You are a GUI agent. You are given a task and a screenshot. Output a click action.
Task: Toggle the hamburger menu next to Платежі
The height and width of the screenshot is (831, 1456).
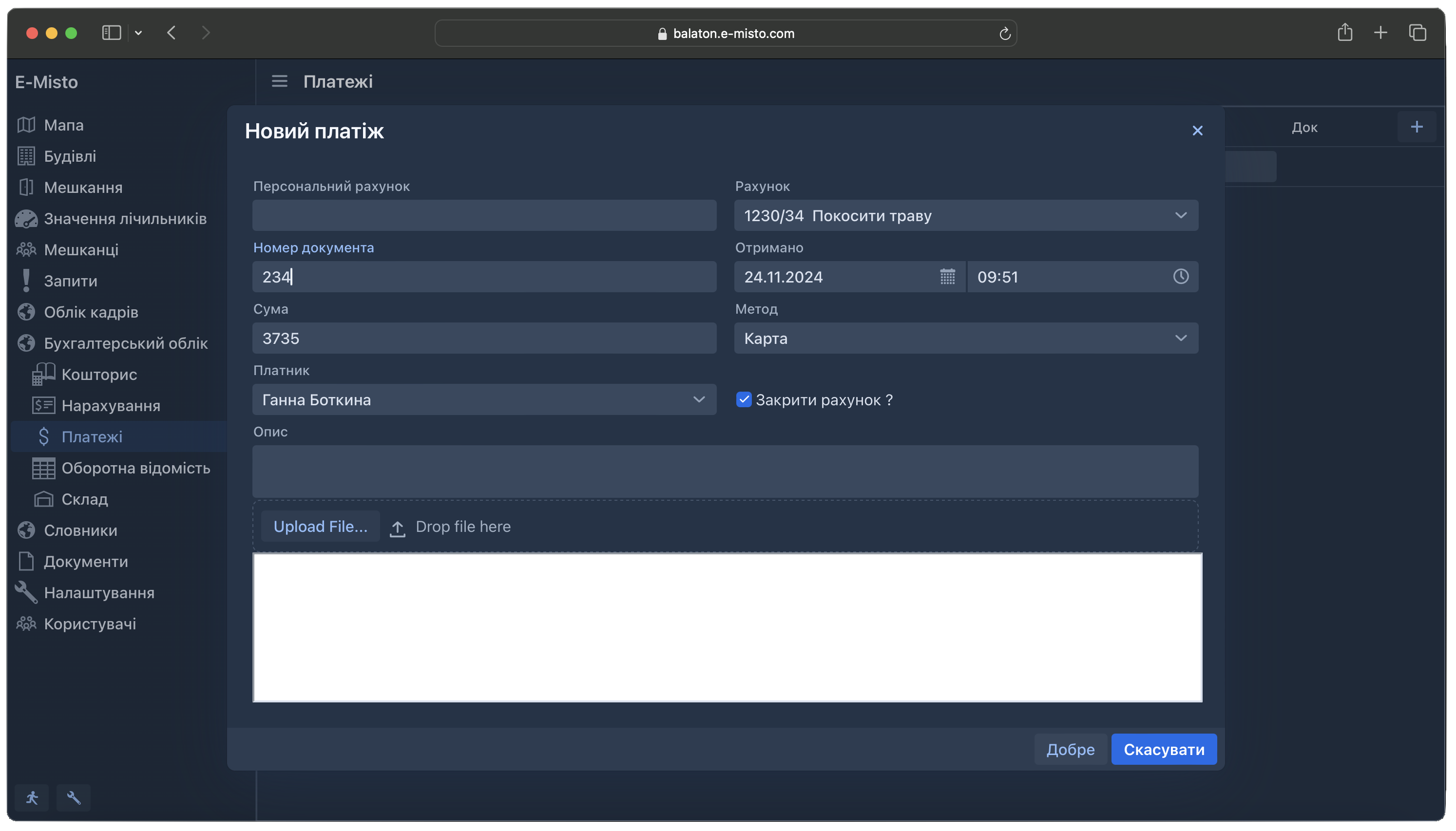[279, 82]
